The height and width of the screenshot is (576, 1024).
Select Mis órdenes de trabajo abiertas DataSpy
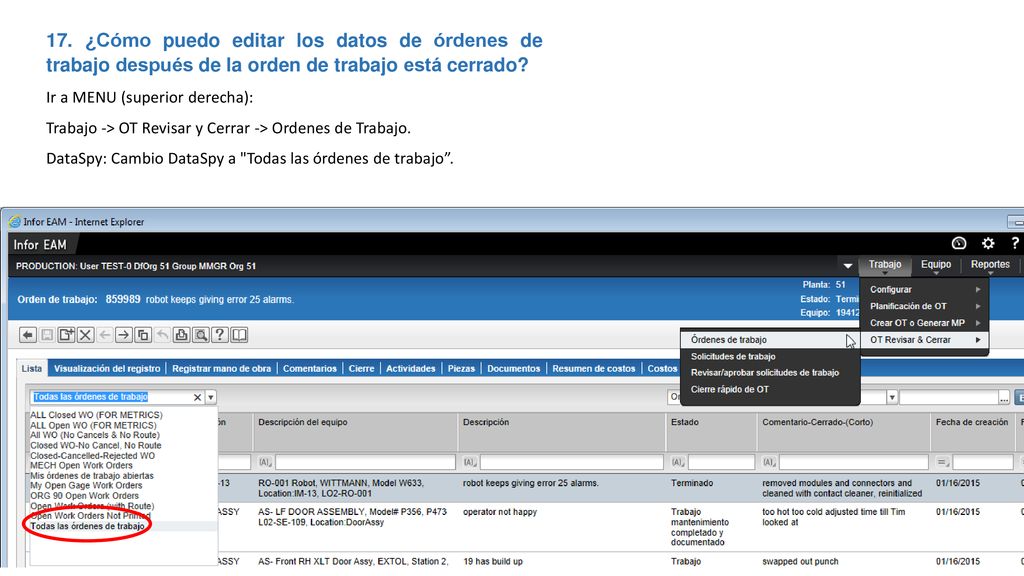(92, 476)
